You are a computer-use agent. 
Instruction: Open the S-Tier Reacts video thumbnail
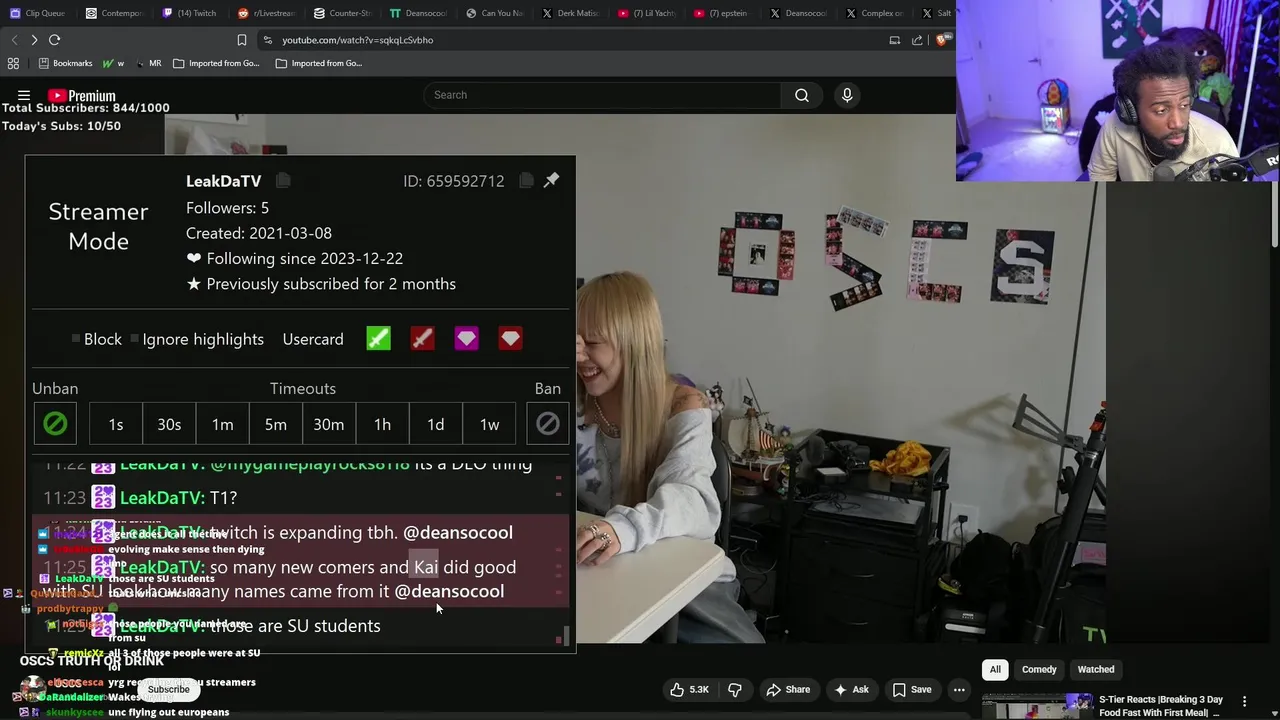[1037, 706]
